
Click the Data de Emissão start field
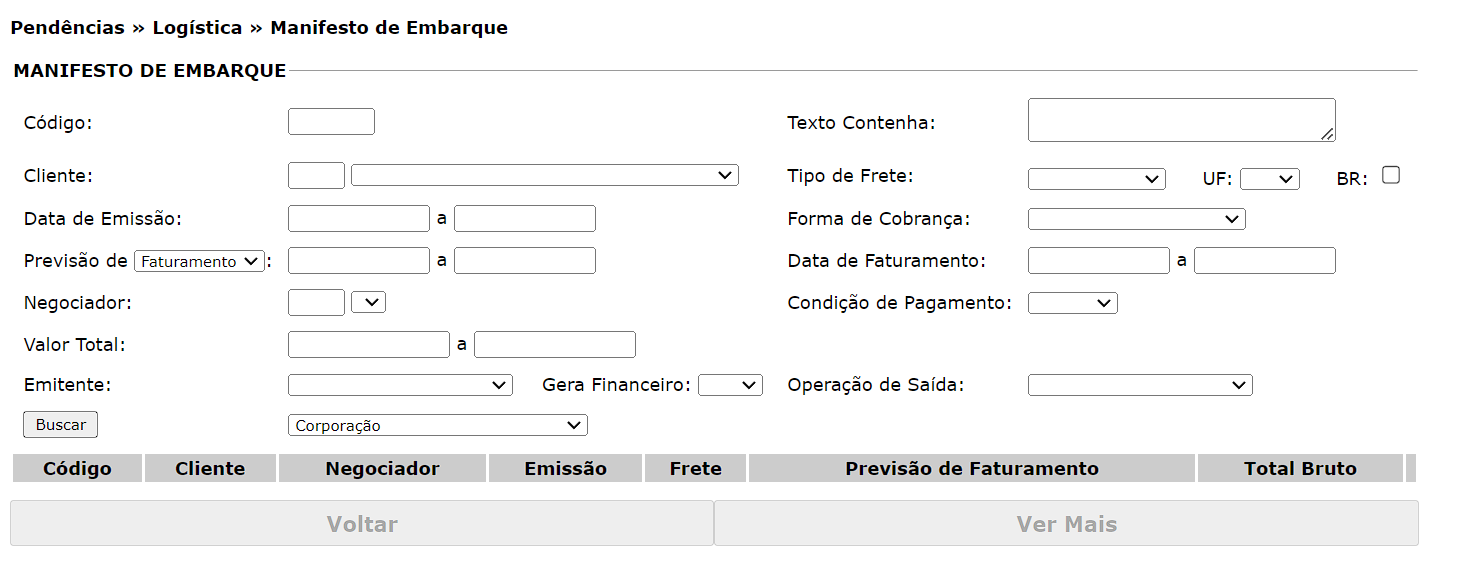click(x=358, y=219)
